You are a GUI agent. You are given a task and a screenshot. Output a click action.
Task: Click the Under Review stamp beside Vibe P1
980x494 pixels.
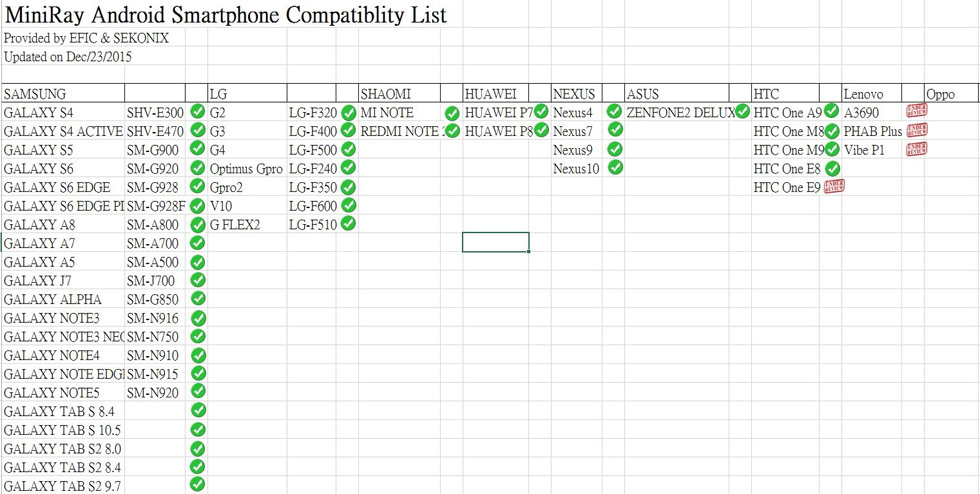click(917, 149)
